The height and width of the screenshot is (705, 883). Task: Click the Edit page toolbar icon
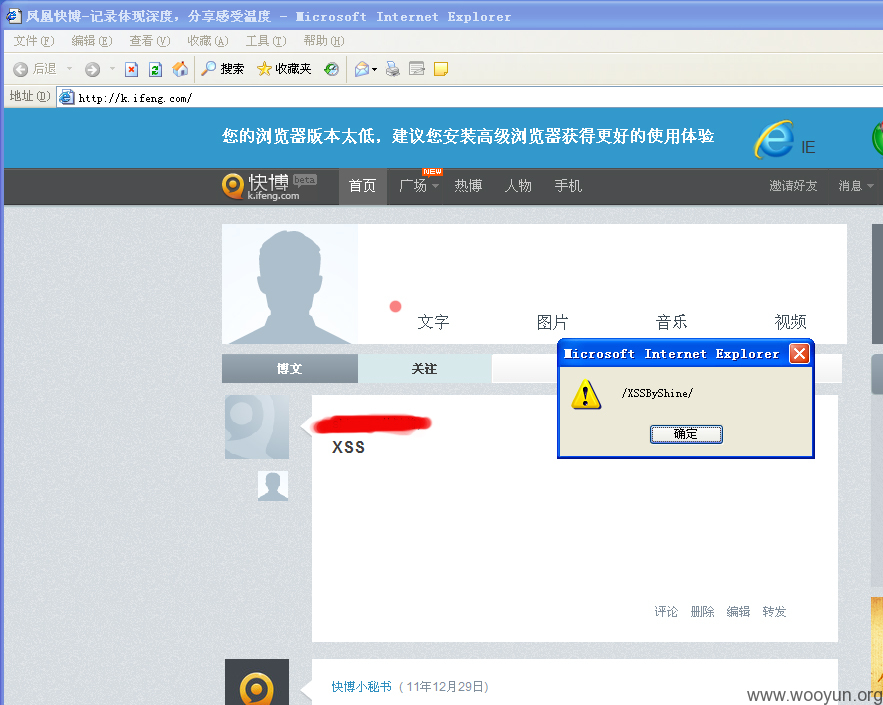(x=417, y=69)
